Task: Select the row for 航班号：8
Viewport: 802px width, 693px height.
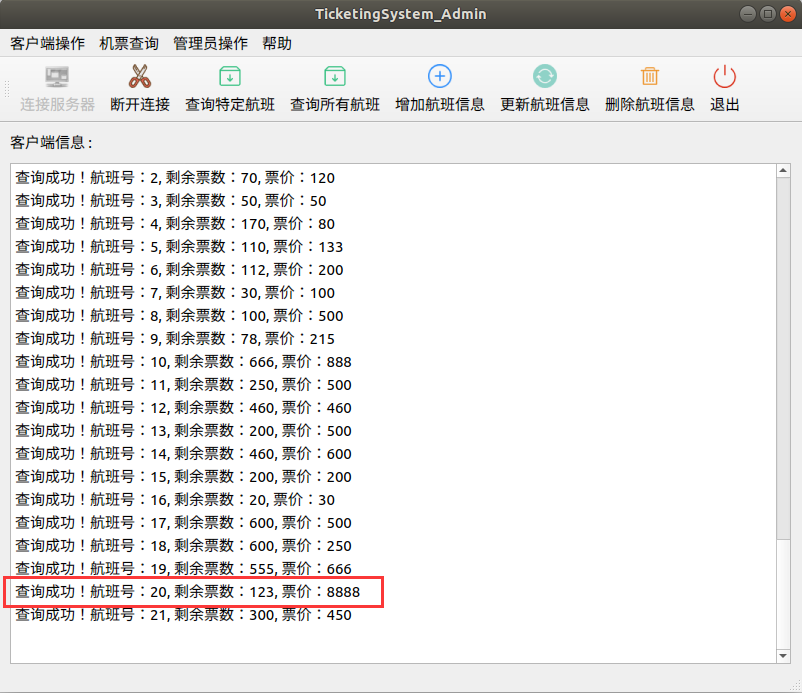Action: pos(179,316)
